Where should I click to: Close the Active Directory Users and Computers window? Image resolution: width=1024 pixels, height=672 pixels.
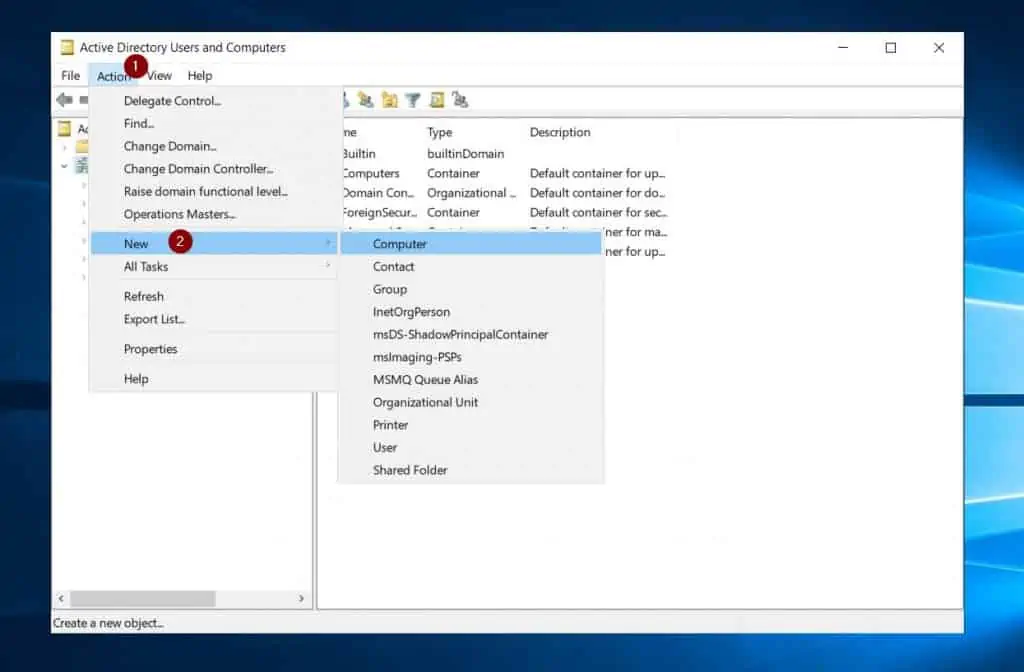click(939, 48)
